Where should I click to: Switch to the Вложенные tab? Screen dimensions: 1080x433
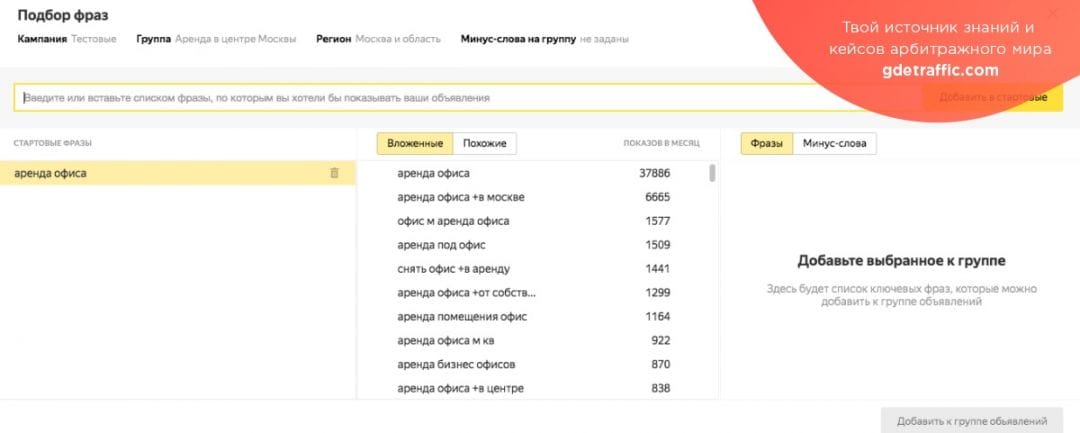415,143
